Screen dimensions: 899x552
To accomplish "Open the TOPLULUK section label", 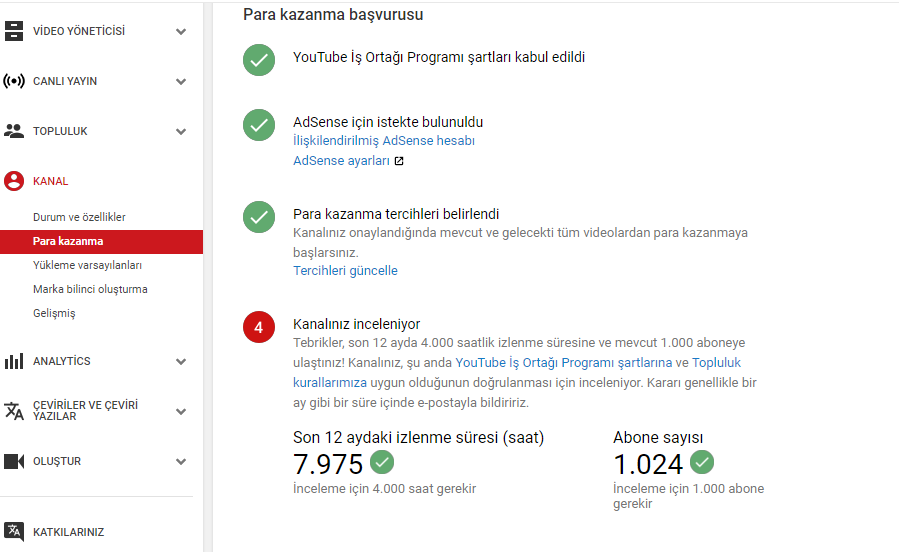I will [x=60, y=131].
